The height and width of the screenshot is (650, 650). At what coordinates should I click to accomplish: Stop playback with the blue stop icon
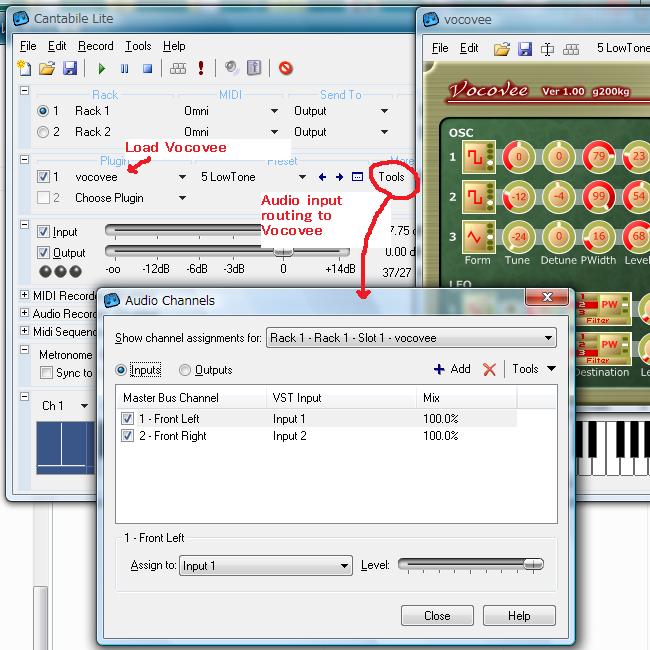point(147,68)
